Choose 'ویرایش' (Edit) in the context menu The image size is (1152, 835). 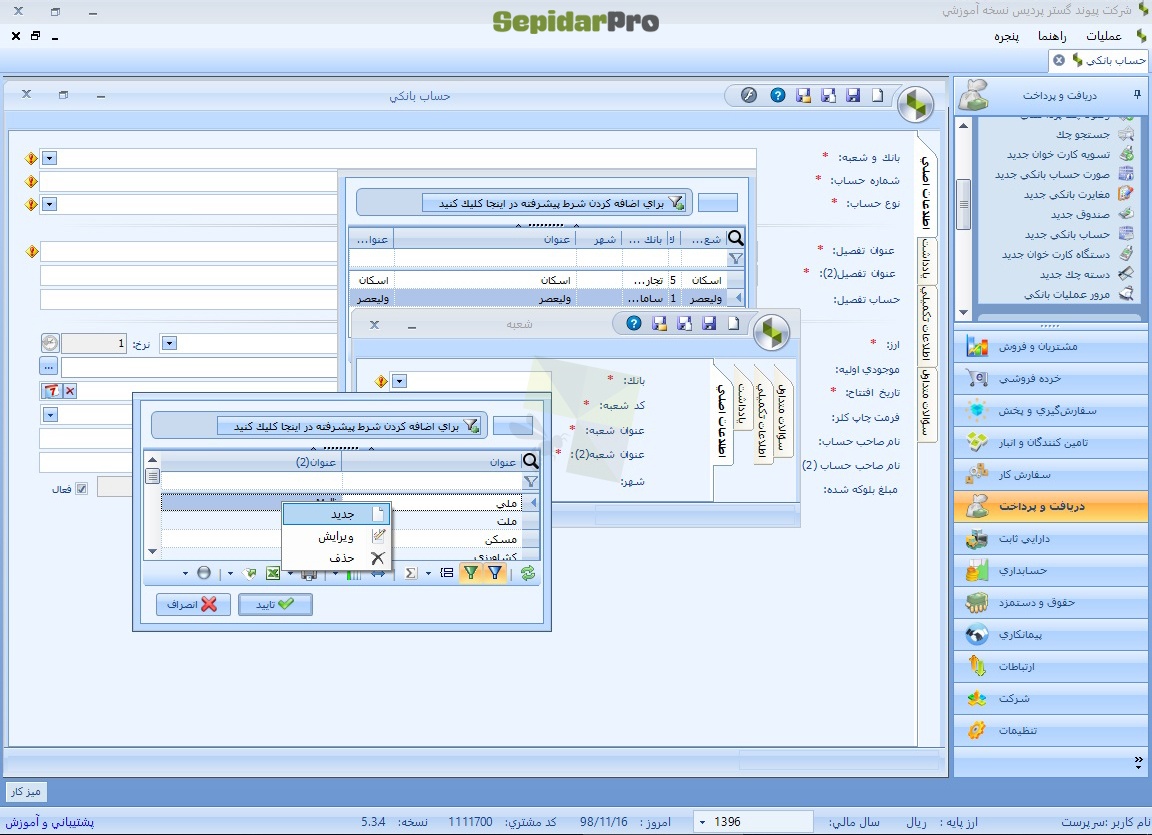336,536
